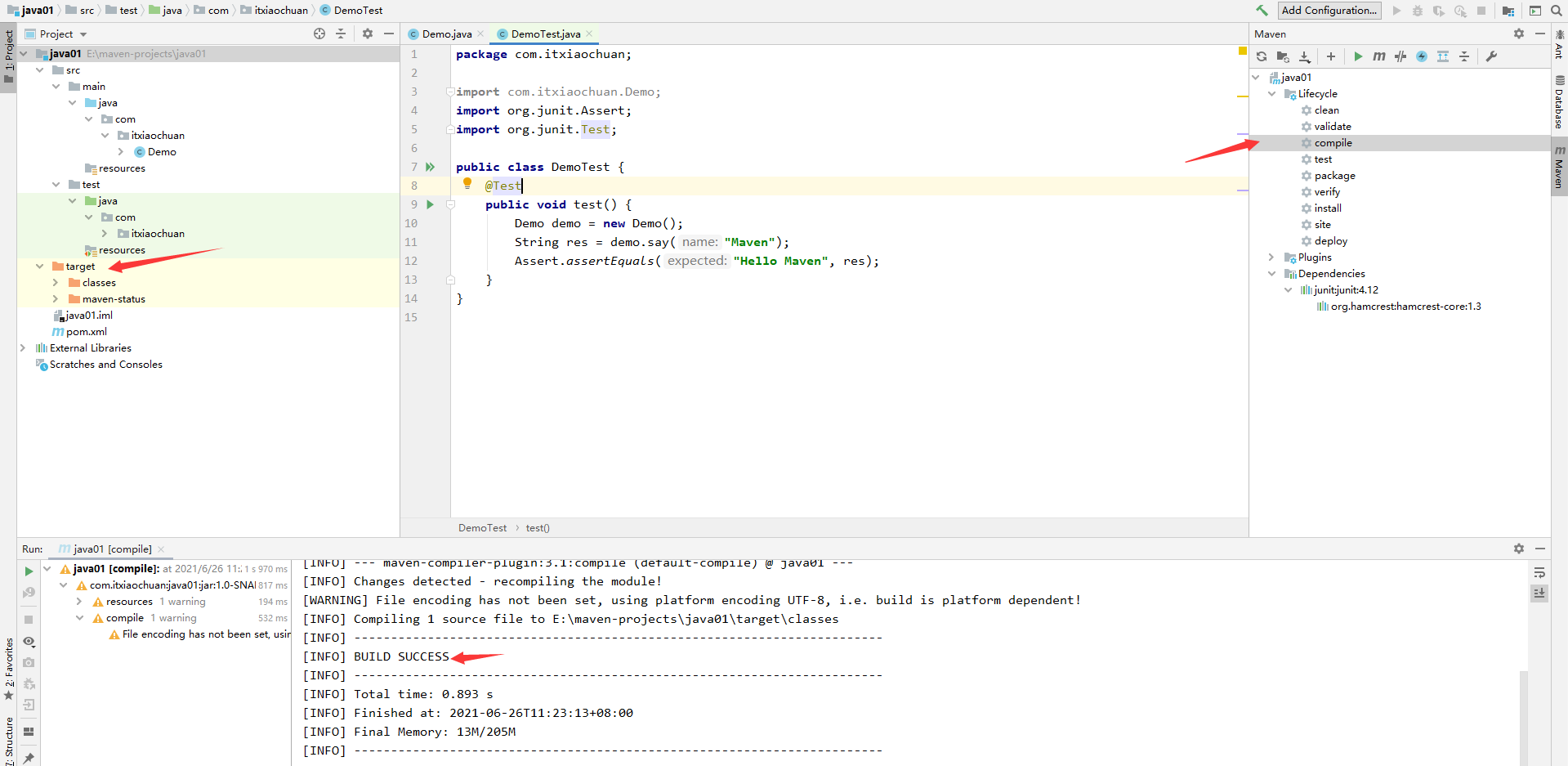The width and height of the screenshot is (1568, 766).
Task: Collapse all in Project panel
Action: coord(341,34)
